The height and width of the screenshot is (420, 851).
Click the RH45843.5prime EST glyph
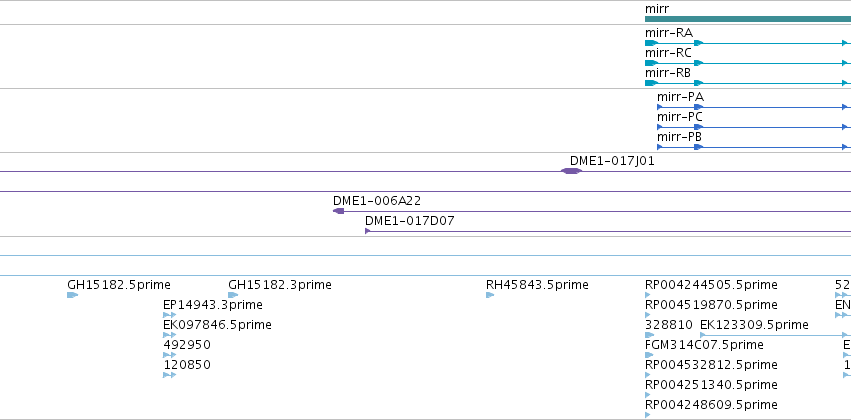point(490,295)
